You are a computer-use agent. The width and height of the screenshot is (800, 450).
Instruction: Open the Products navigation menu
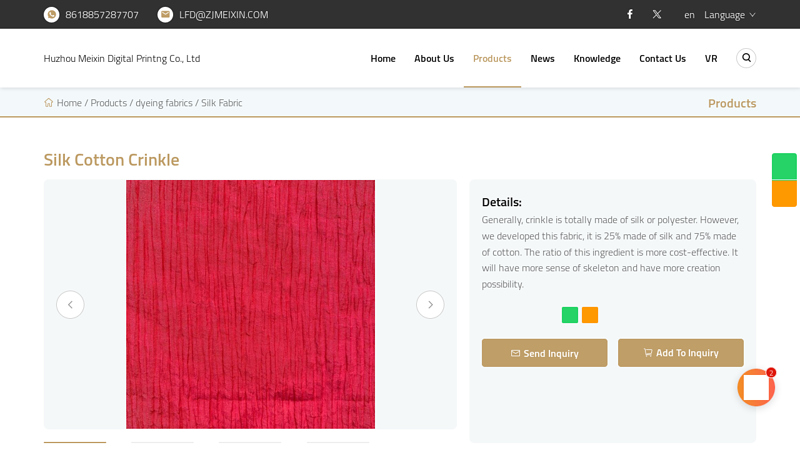click(x=492, y=59)
